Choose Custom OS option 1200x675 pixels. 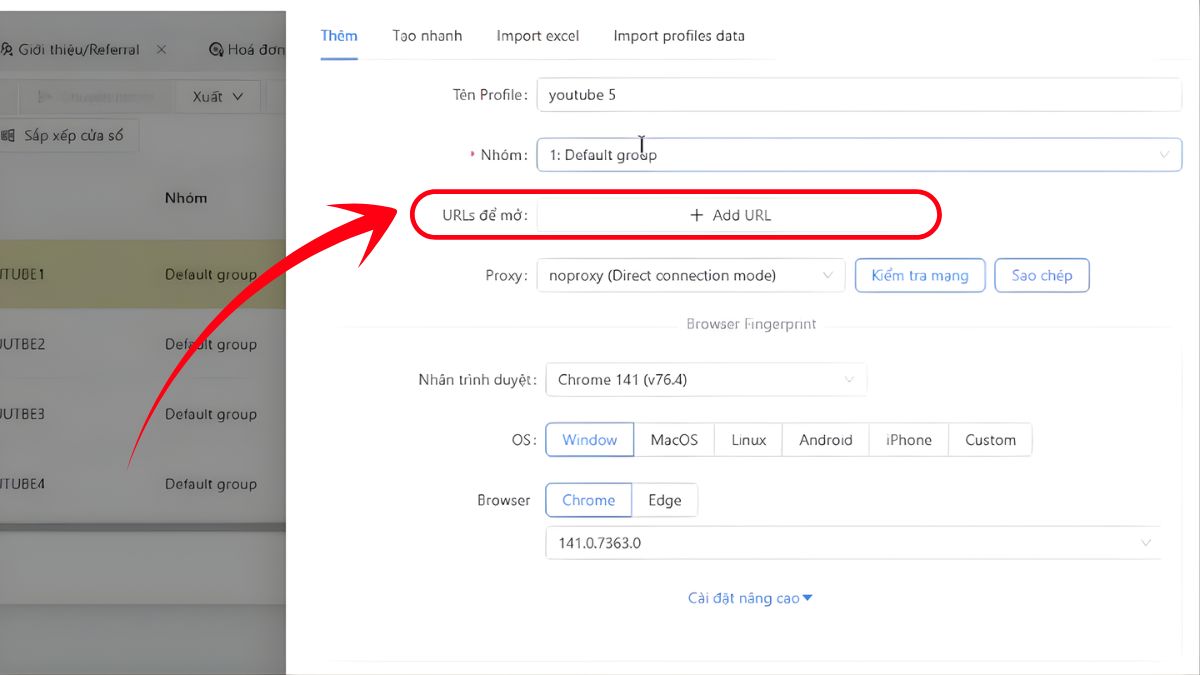pyautogui.click(x=990, y=440)
